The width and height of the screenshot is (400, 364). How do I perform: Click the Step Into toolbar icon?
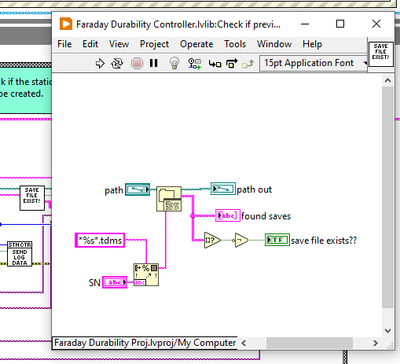coord(215,63)
